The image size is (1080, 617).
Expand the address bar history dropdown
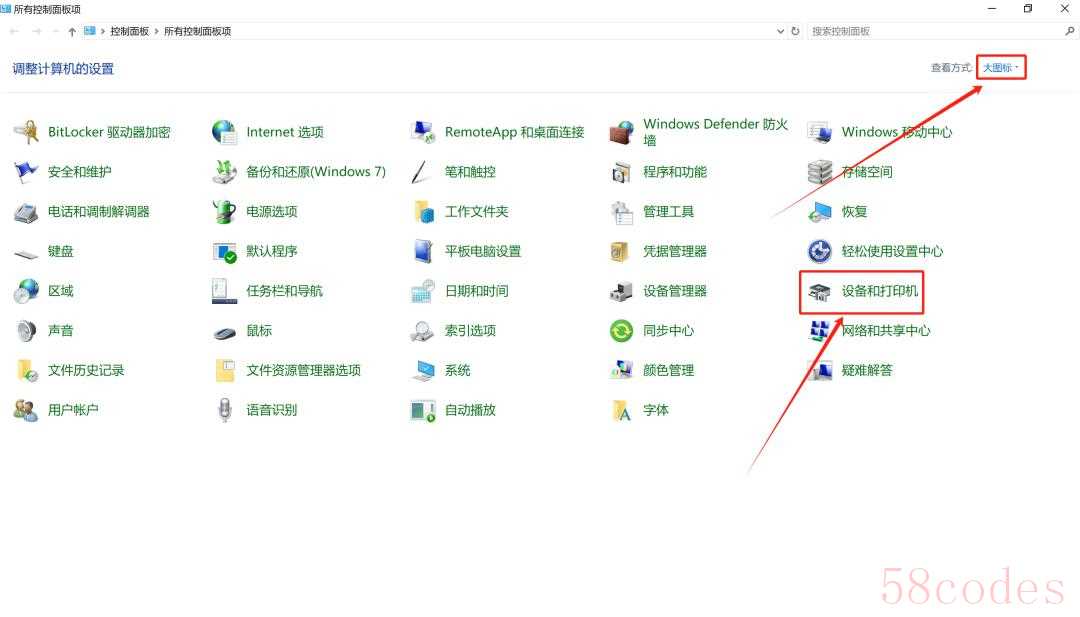point(780,31)
